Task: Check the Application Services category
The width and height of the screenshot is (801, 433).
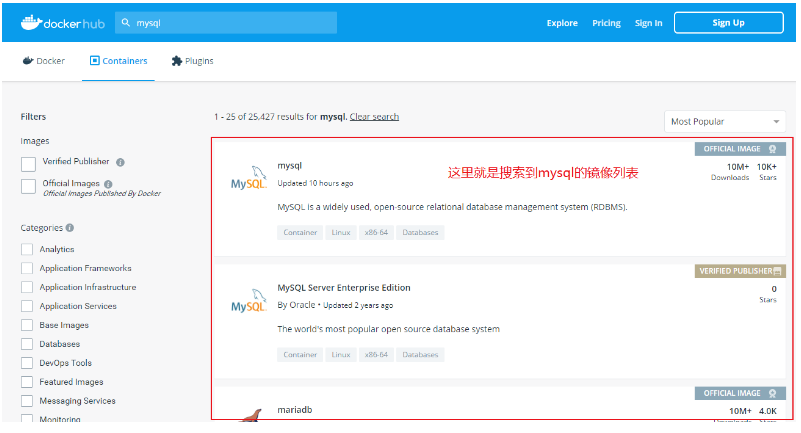Action: pos(27,306)
